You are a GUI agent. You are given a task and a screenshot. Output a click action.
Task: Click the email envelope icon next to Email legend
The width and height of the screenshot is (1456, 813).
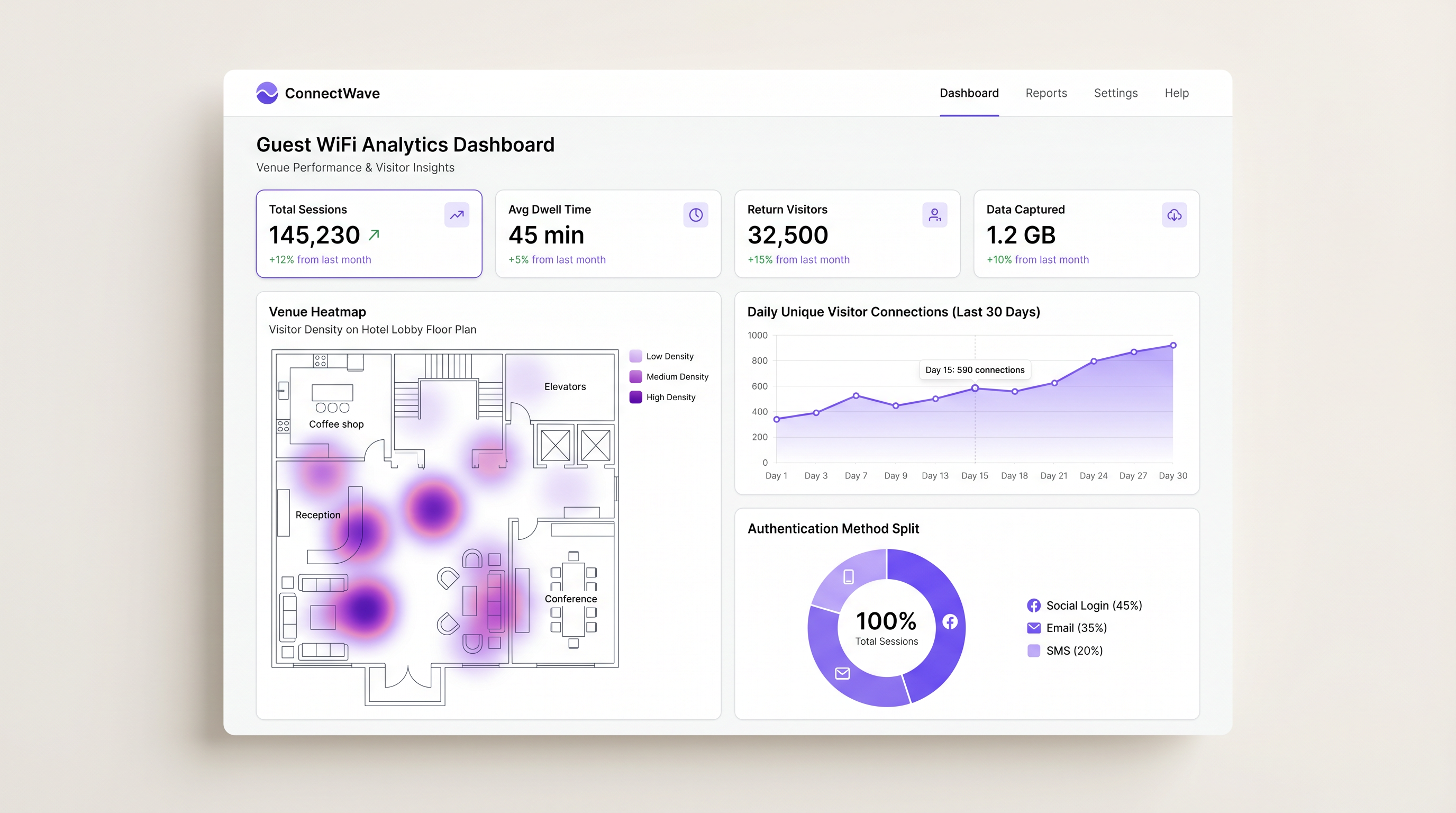pos(1034,628)
